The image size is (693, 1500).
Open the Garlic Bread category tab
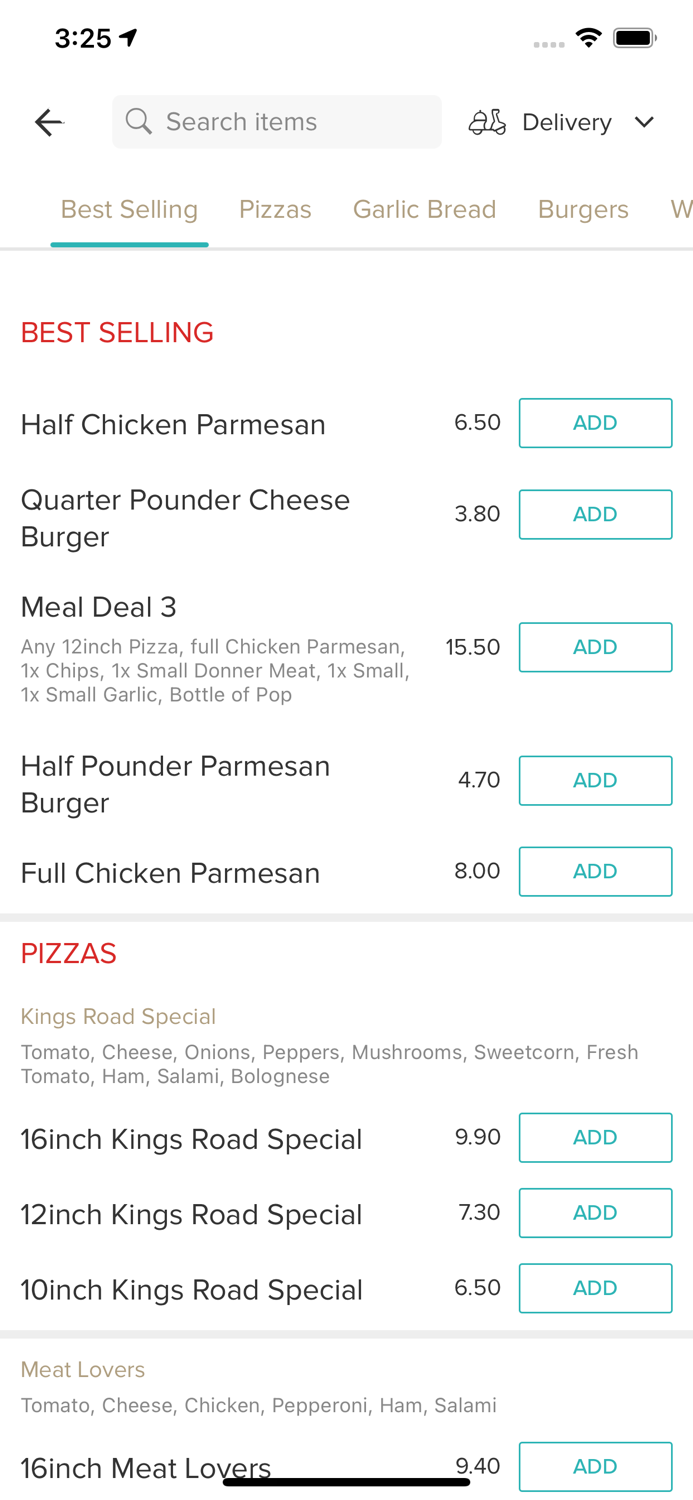[x=424, y=210]
